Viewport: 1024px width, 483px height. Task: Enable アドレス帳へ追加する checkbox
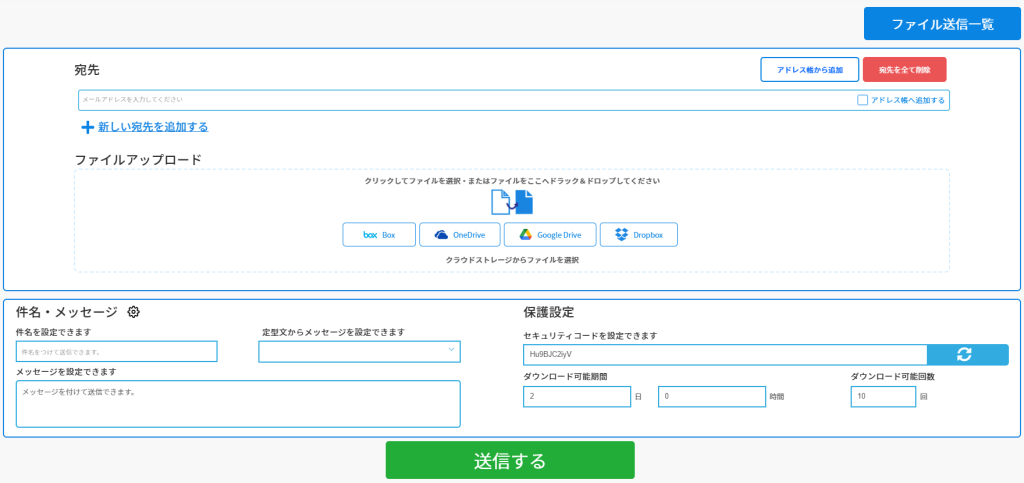pyautogui.click(x=863, y=100)
